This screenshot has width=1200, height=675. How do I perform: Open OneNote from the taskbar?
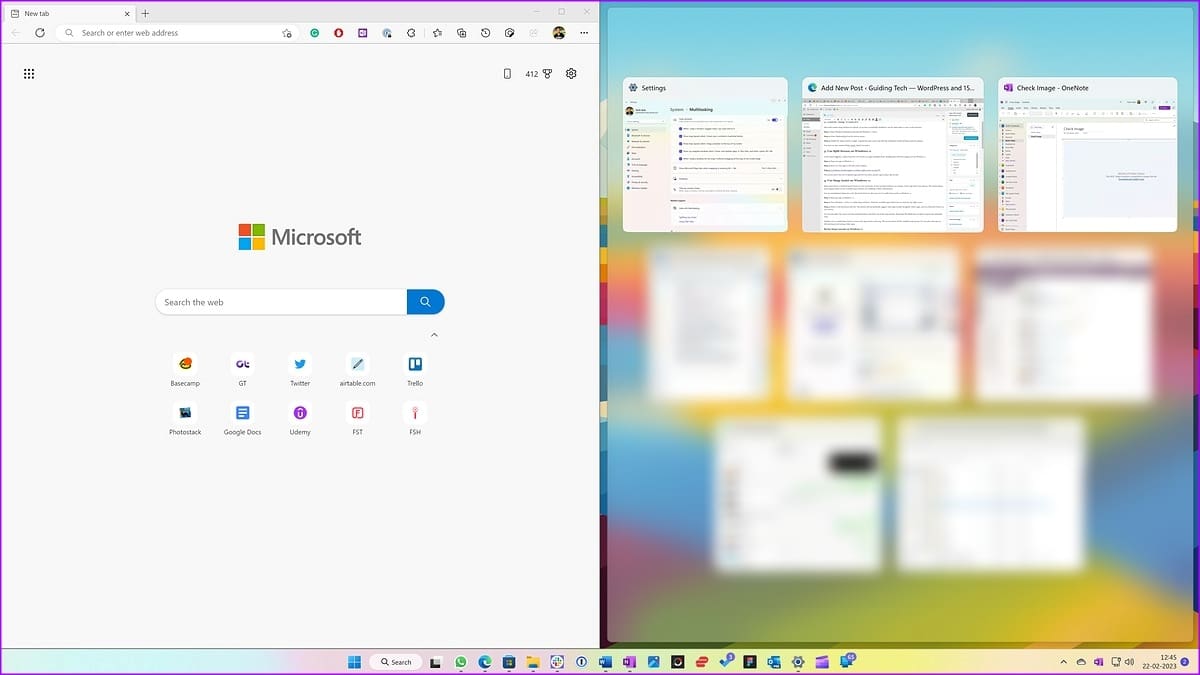(629, 662)
